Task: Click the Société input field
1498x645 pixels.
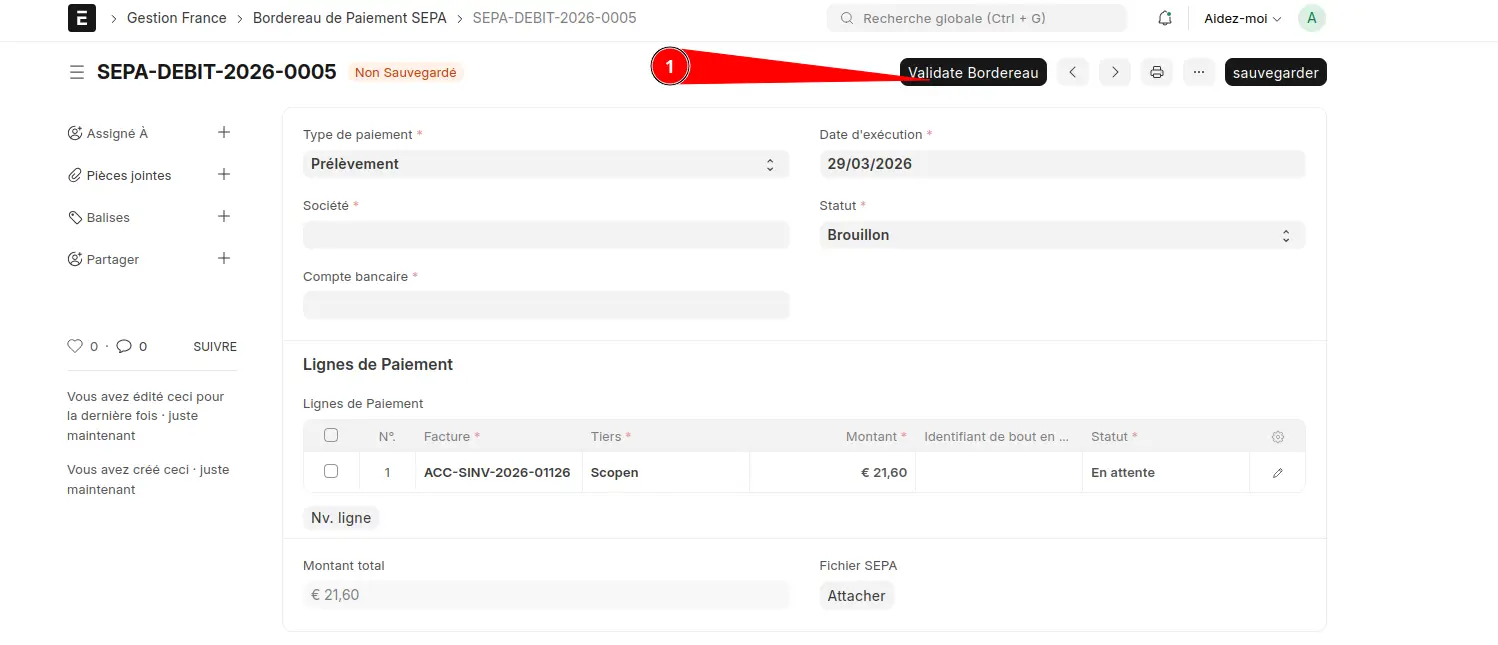Action: tap(546, 235)
